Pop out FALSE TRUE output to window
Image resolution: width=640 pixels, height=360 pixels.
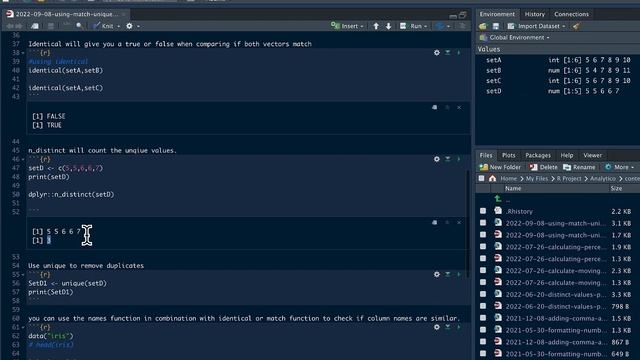[435, 107]
